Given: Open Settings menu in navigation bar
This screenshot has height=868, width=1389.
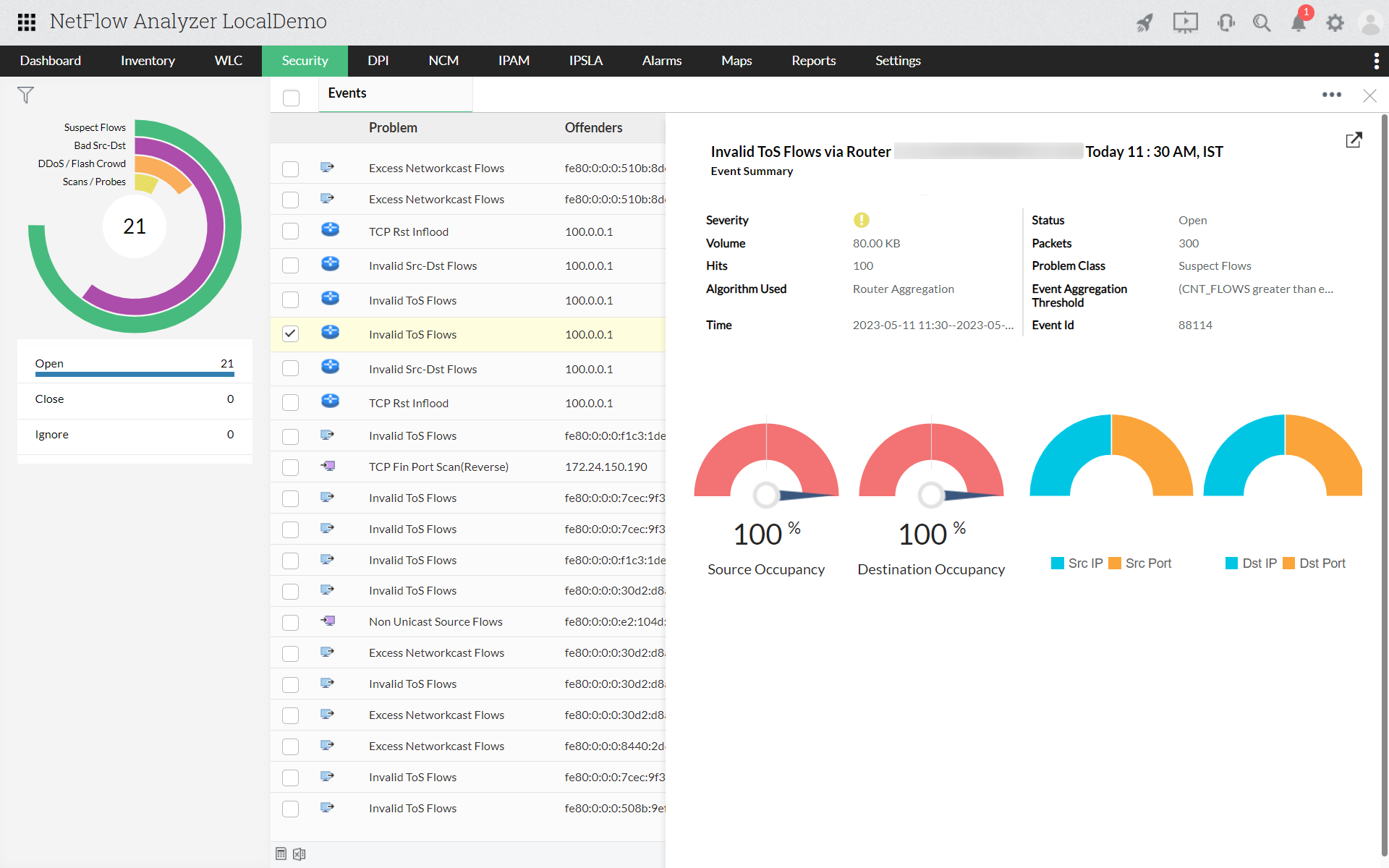Looking at the screenshot, I should [898, 61].
